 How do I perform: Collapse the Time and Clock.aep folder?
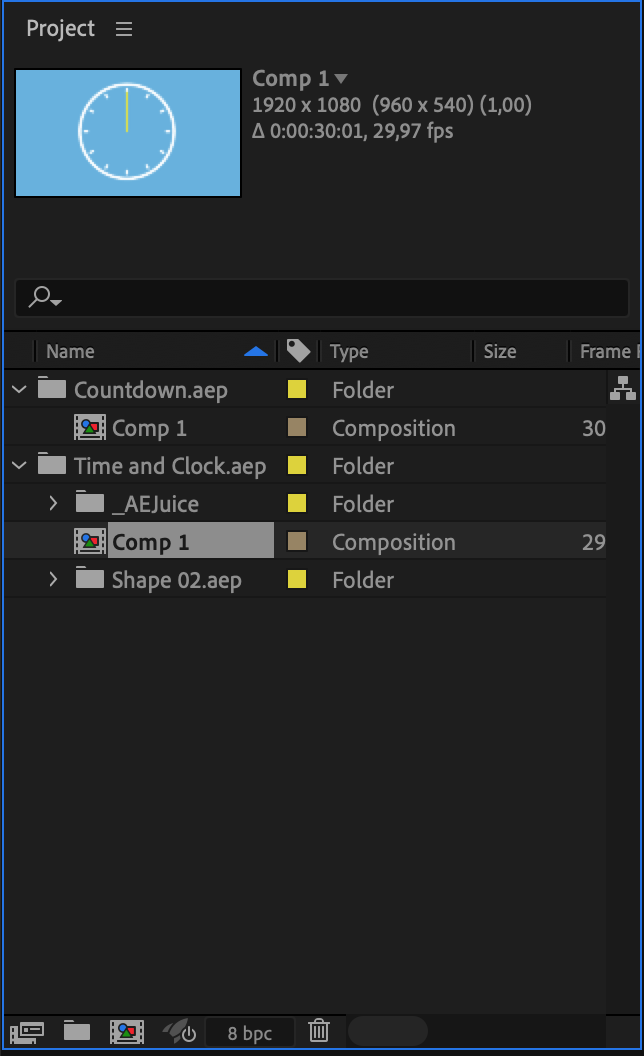click(x=19, y=465)
